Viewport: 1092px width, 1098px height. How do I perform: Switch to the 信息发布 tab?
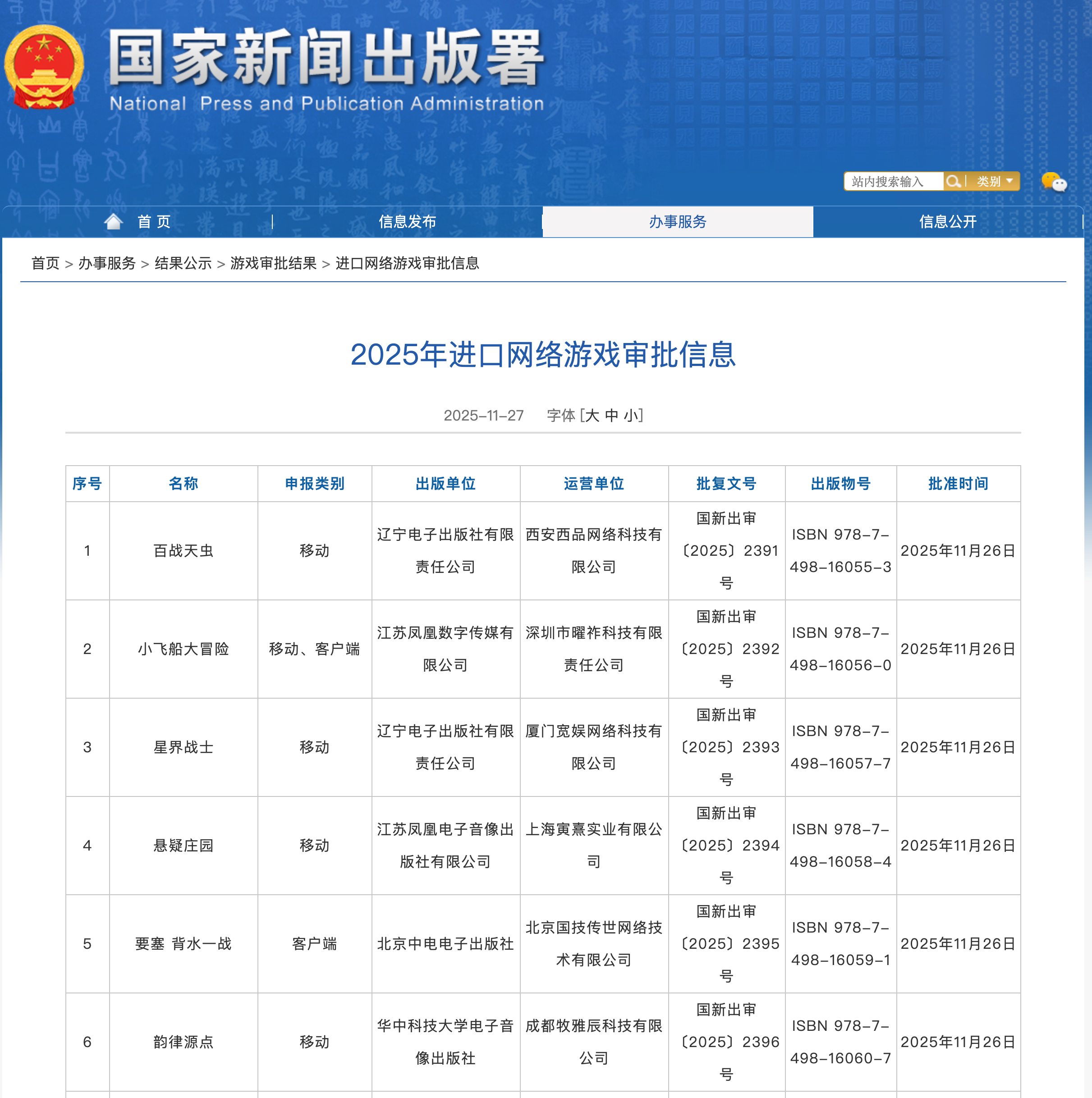(407, 222)
